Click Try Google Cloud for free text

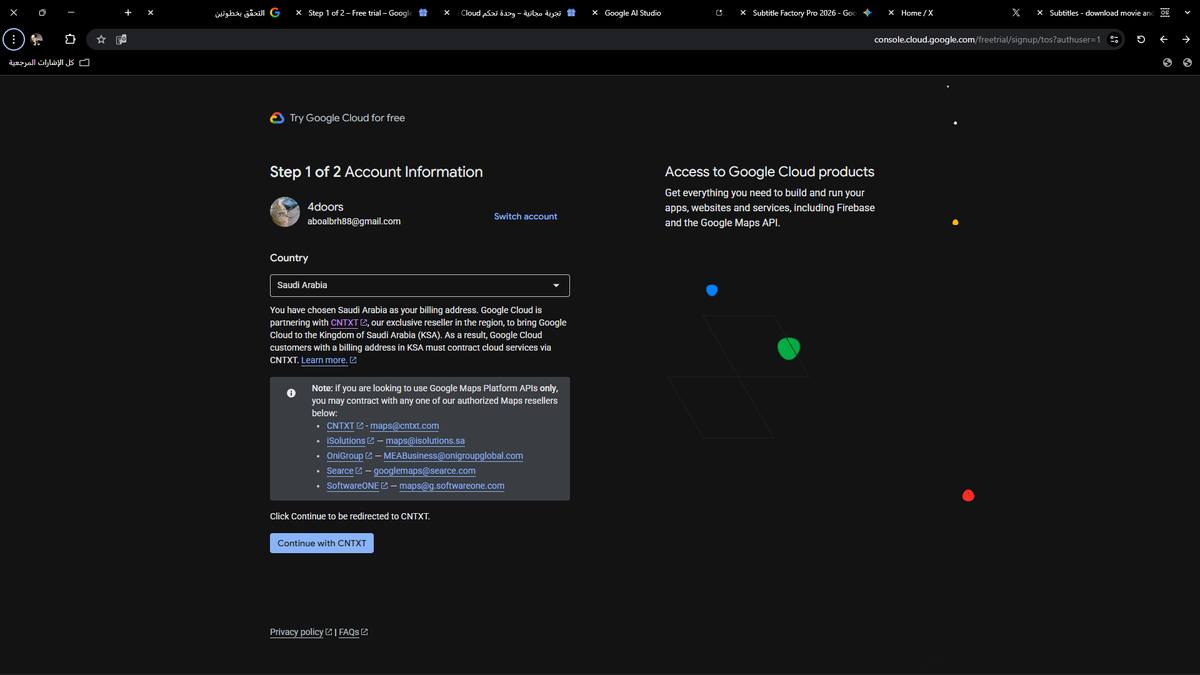tap(347, 118)
